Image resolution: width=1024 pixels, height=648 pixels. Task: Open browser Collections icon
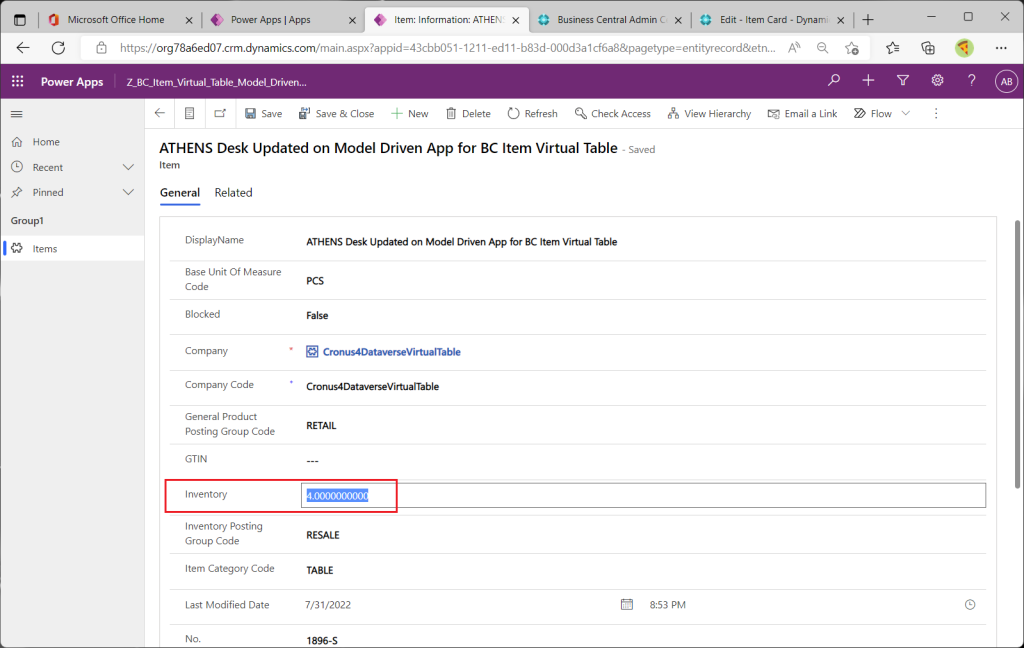click(927, 48)
